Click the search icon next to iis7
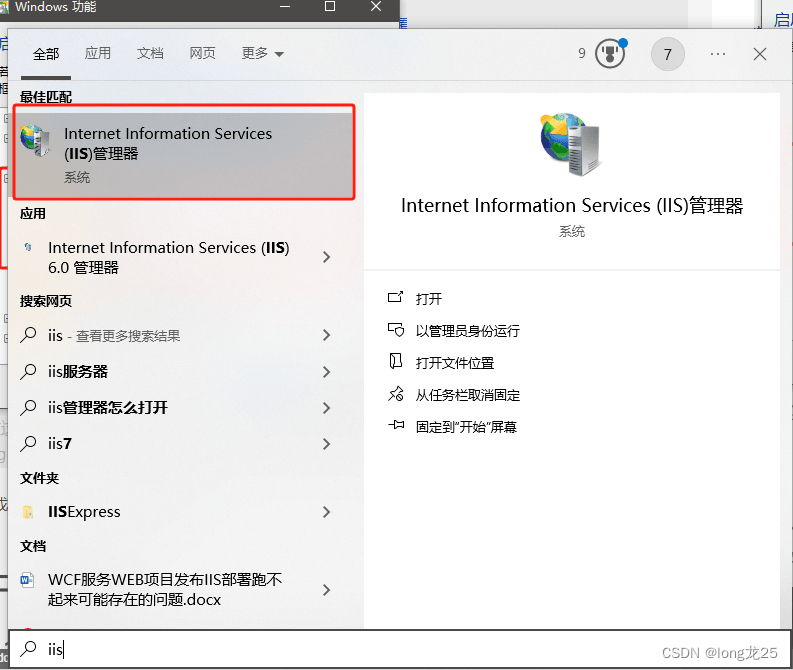Screen dimensions: 793x670 click(28, 443)
